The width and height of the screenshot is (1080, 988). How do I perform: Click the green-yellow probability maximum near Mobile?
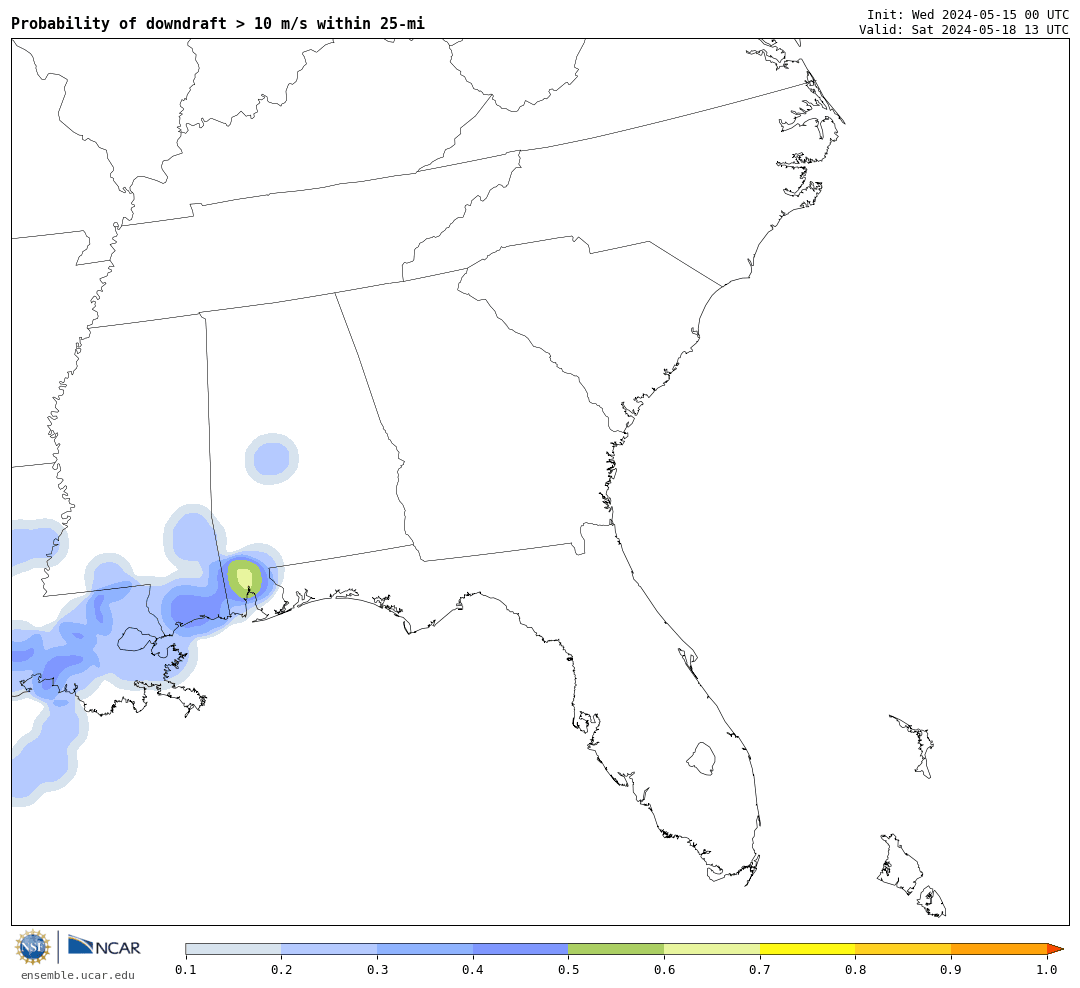(x=245, y=579)
